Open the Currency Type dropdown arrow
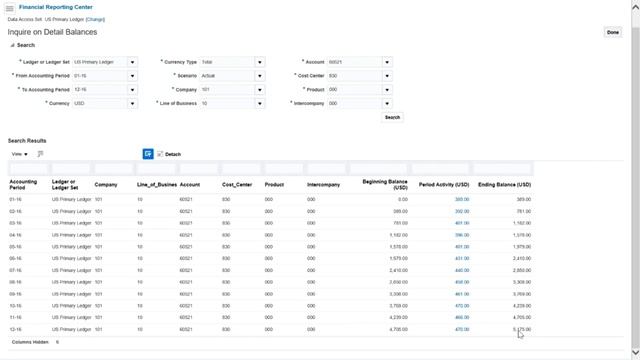The image size is (640, 360). (x=260, y=62)
